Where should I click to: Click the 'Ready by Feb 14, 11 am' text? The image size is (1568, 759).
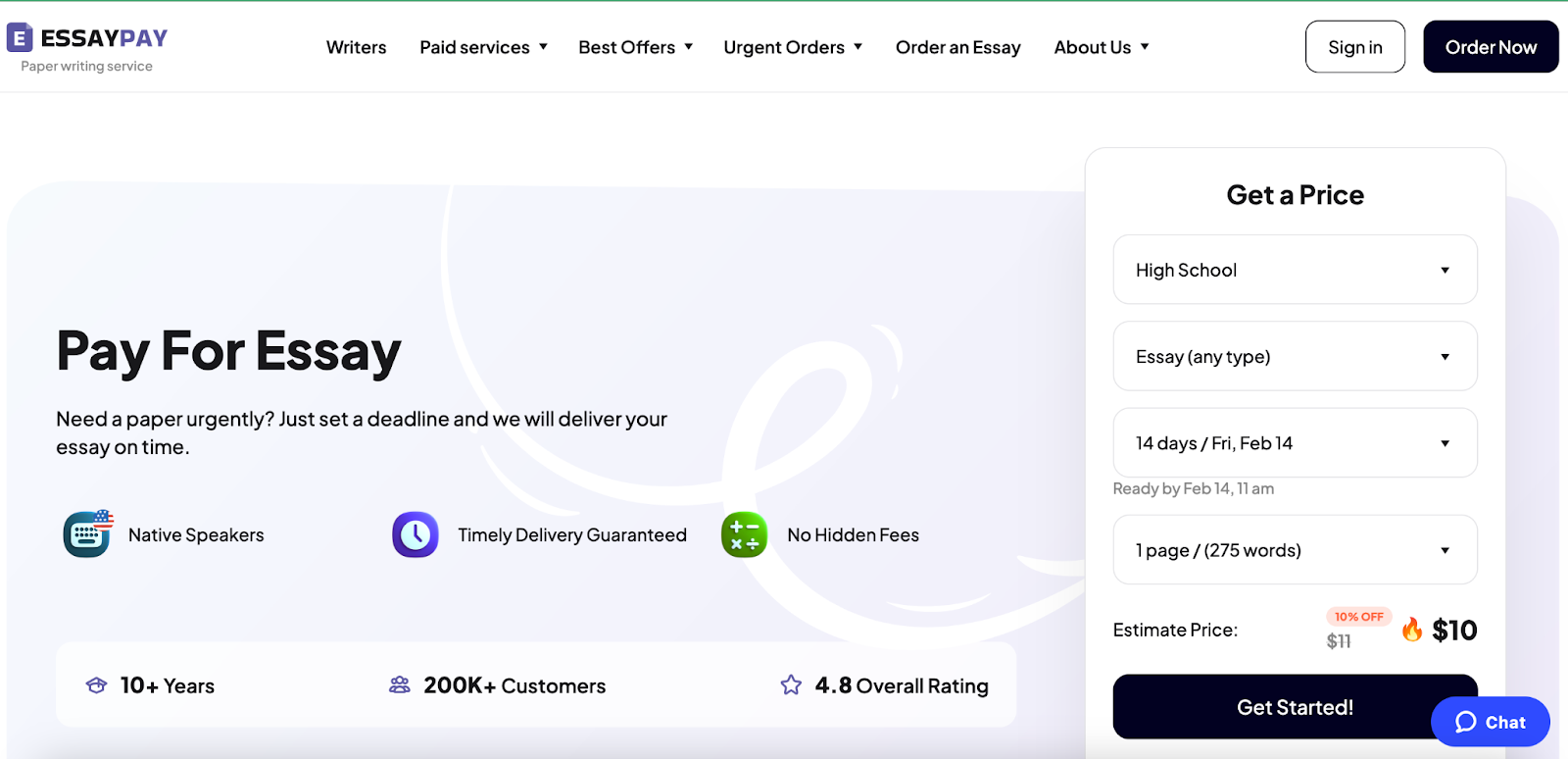[x=1193, y=488]
